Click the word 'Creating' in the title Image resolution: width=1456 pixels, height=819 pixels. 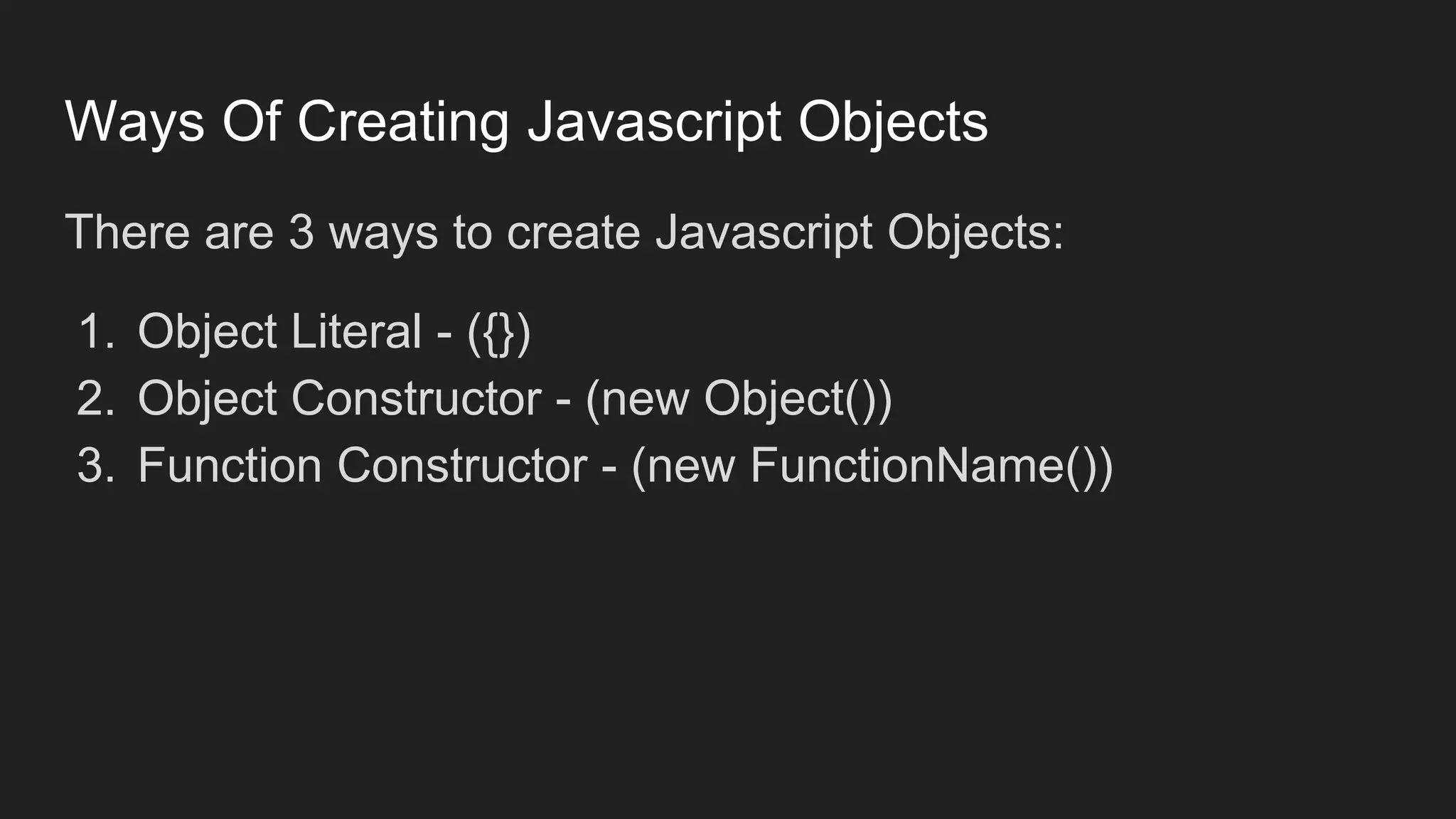pyautogui.click(x=403, y=124)
